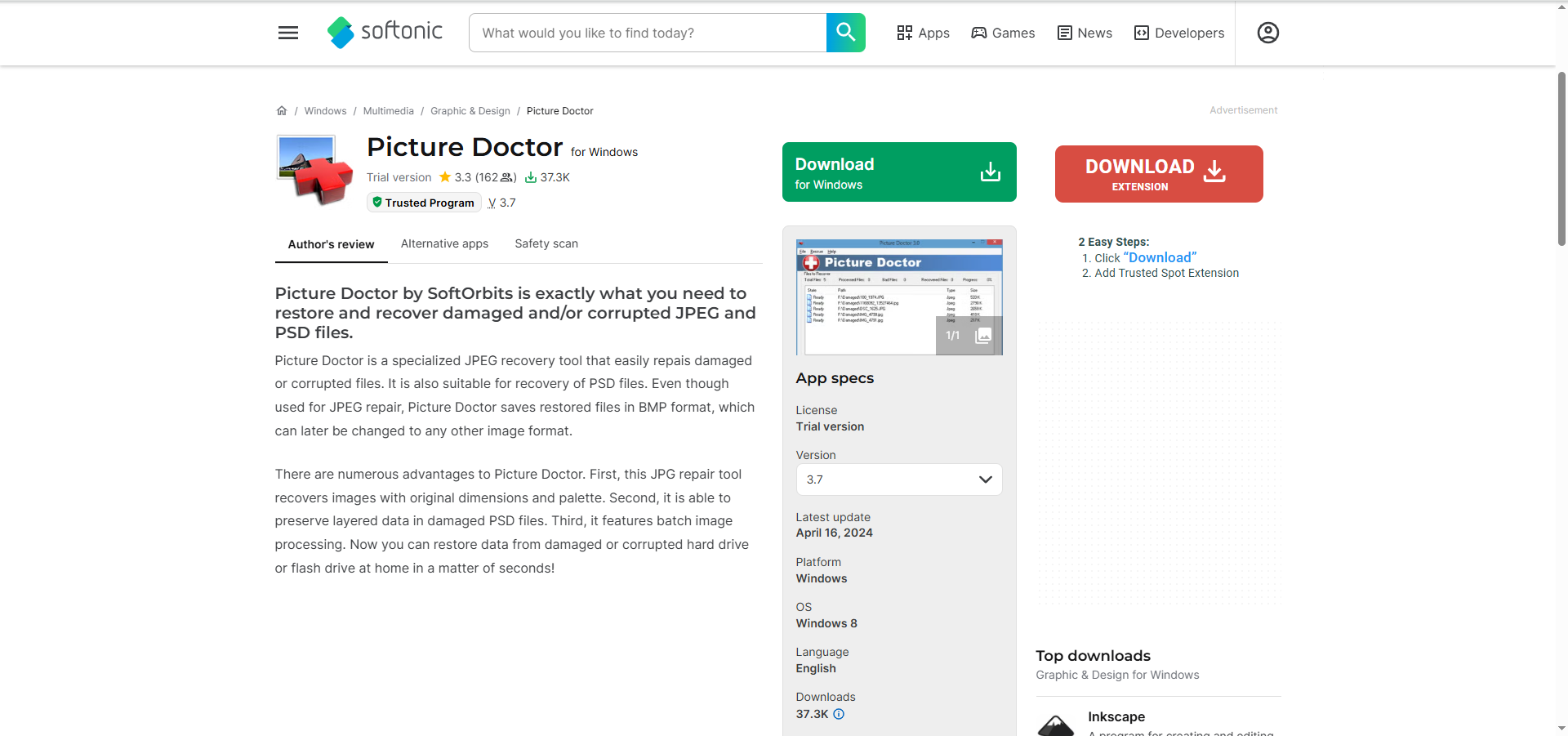Screen dimensions: 1568x736
Task: Click green Download for Windows button
Action: (x=898, y=172)
